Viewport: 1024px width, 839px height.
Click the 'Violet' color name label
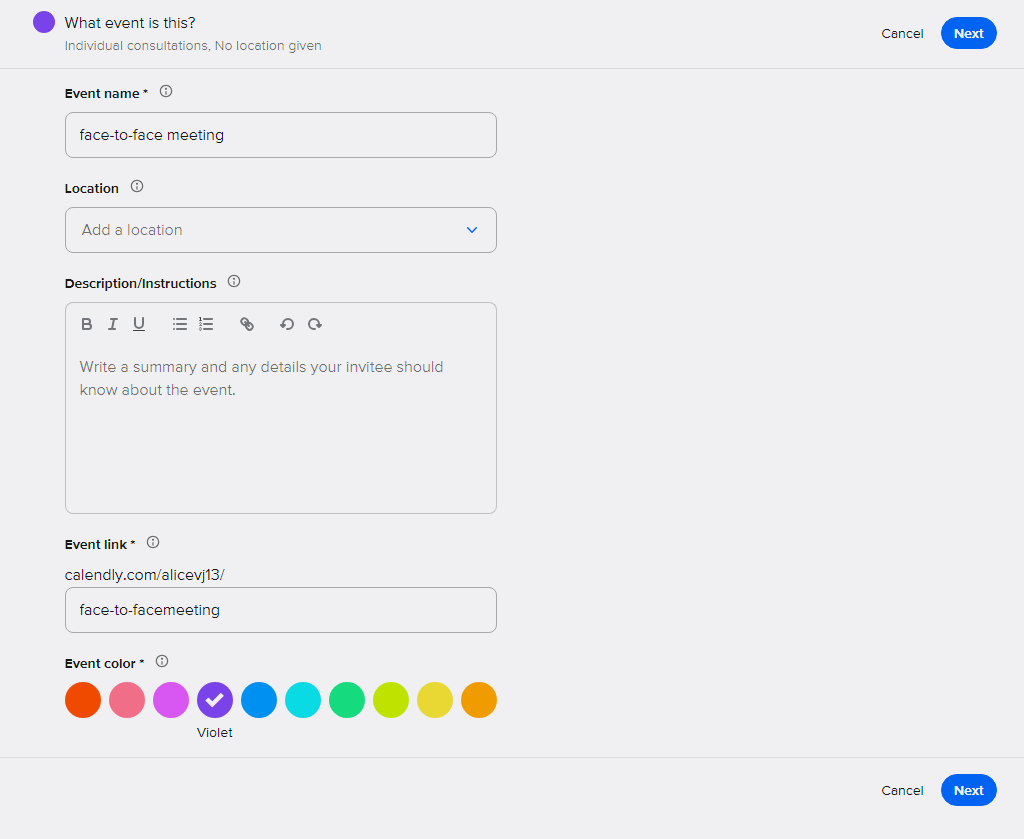tap(215, 733)
